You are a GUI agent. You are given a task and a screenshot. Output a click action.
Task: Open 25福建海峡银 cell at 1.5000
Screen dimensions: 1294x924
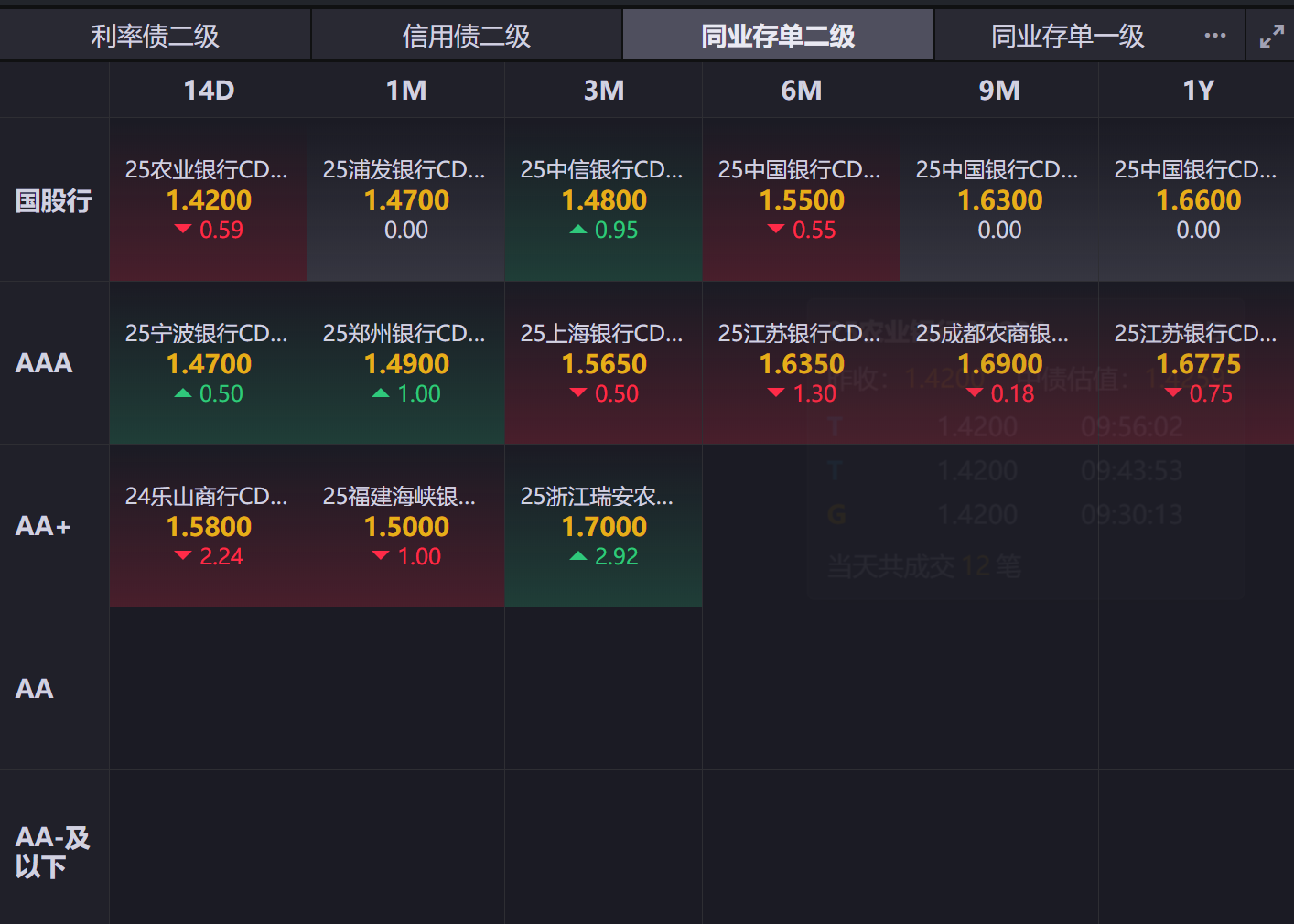click(406, 526)
